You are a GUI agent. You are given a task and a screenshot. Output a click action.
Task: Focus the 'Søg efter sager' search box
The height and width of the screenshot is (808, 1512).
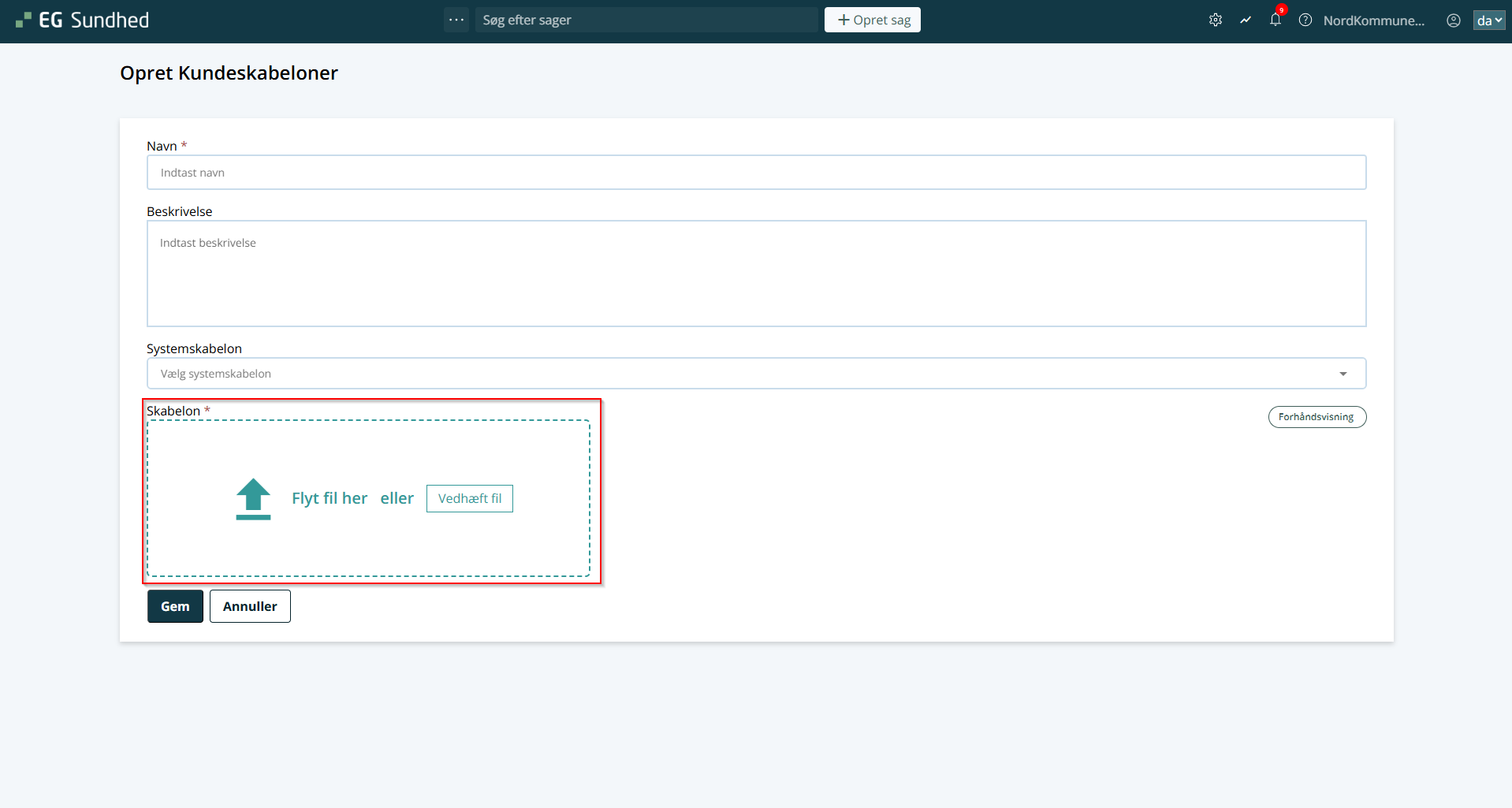click(x=646, y=20)
